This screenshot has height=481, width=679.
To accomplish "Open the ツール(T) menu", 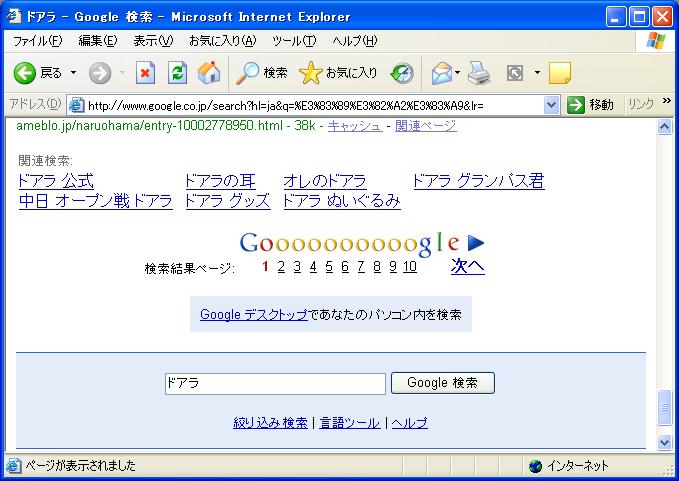I will pos(294,41).
